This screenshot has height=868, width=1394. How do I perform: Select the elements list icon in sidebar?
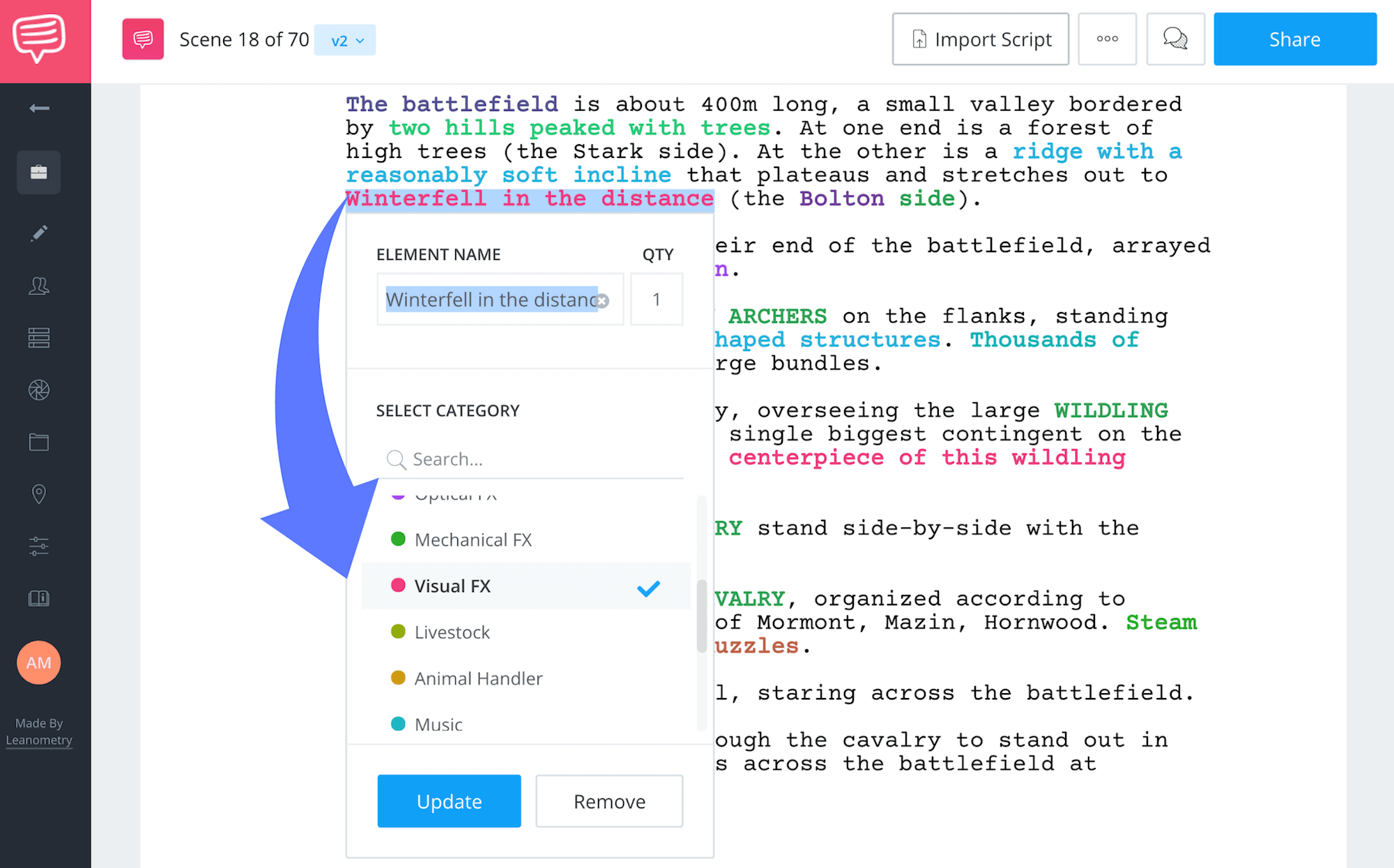[x=38, y=337]
